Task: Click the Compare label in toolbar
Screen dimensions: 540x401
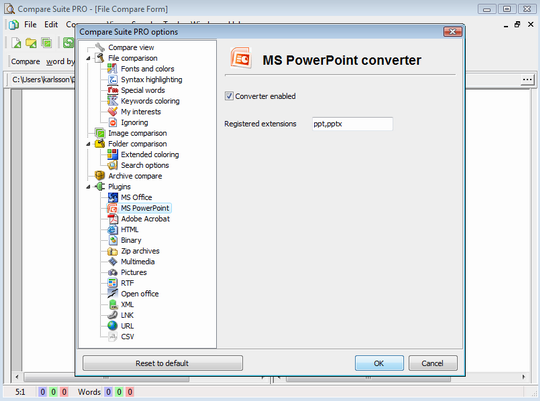Action: coord(25,62)
